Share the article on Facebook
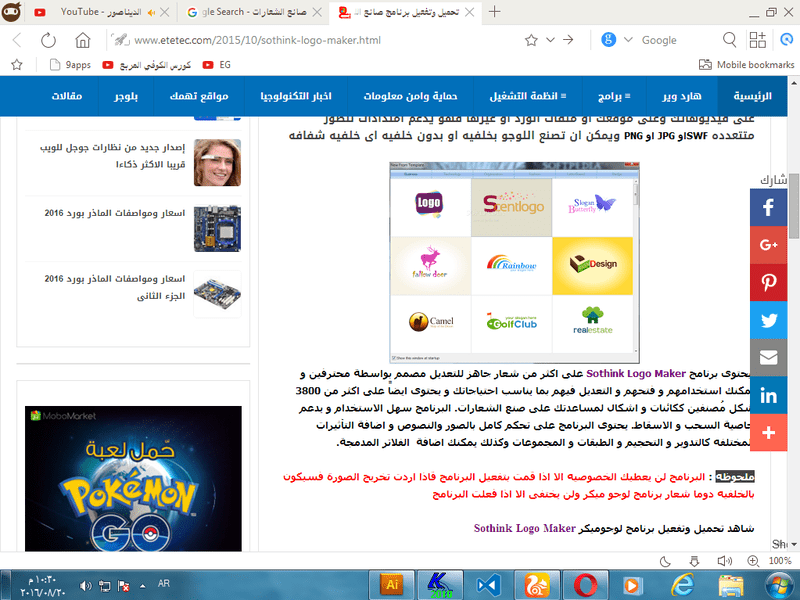This screenshot has height=600, width=800. pyautogui.click(x=768, y=207)
